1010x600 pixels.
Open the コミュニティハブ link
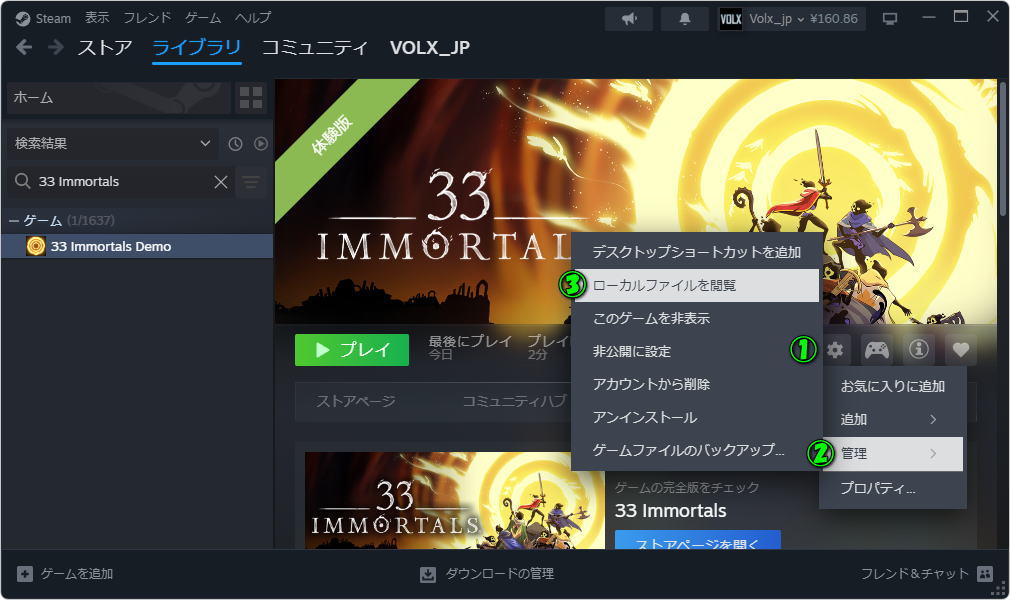tap(515, 402)
